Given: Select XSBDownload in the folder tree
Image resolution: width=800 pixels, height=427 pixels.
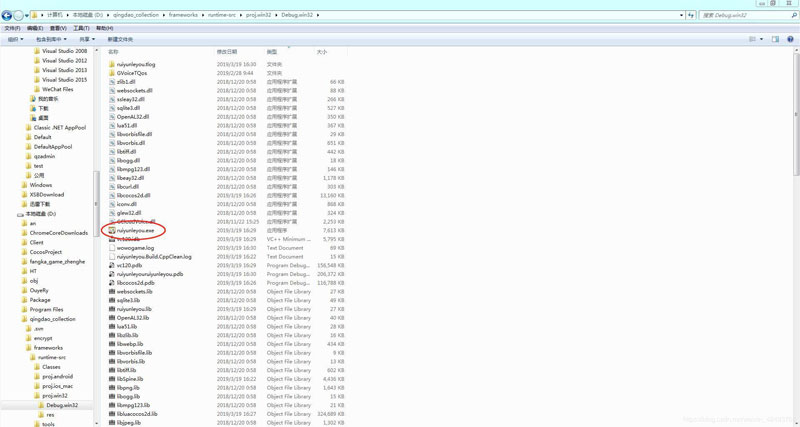Looking at the screenshot, I should pyautogui.click(x=47, y=194).
